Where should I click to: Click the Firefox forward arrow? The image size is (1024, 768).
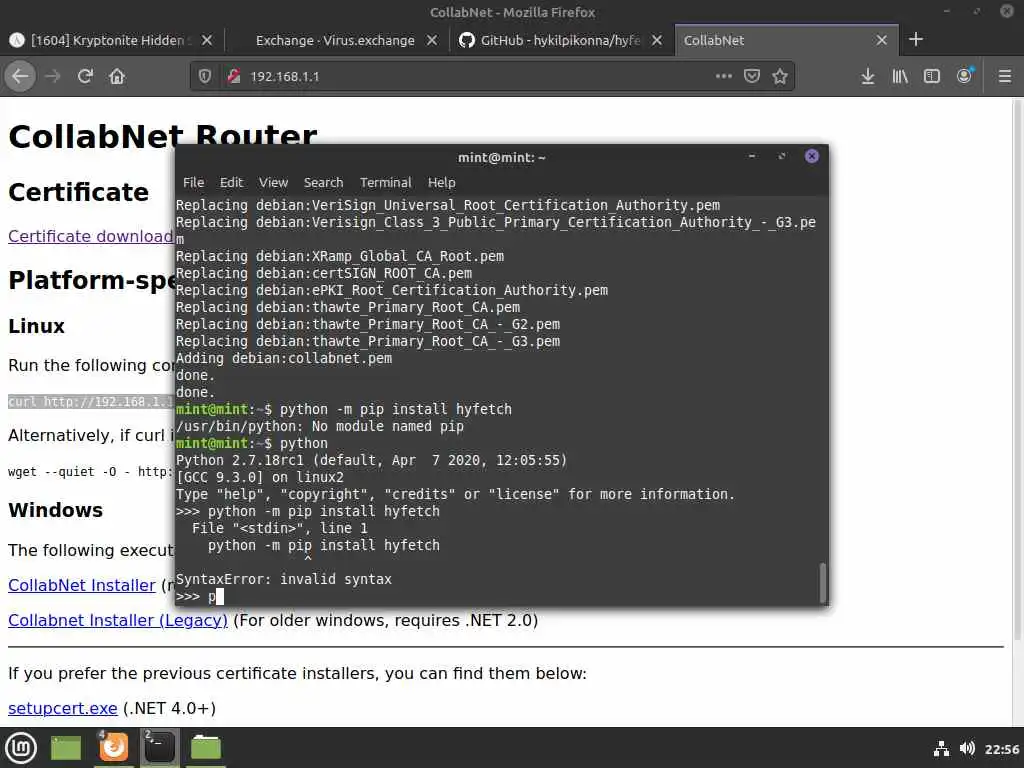pos(53,76)
